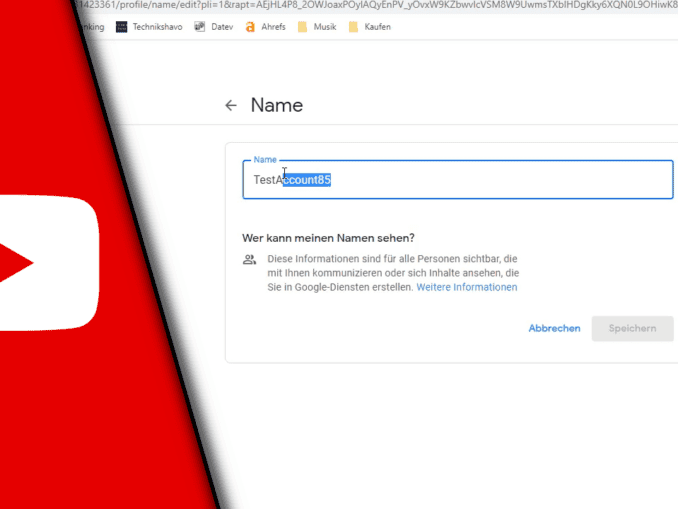The height and width of the screenshot is (509, 678).
Task: Focus the browser address bar URL
Action: pos(380,6)
